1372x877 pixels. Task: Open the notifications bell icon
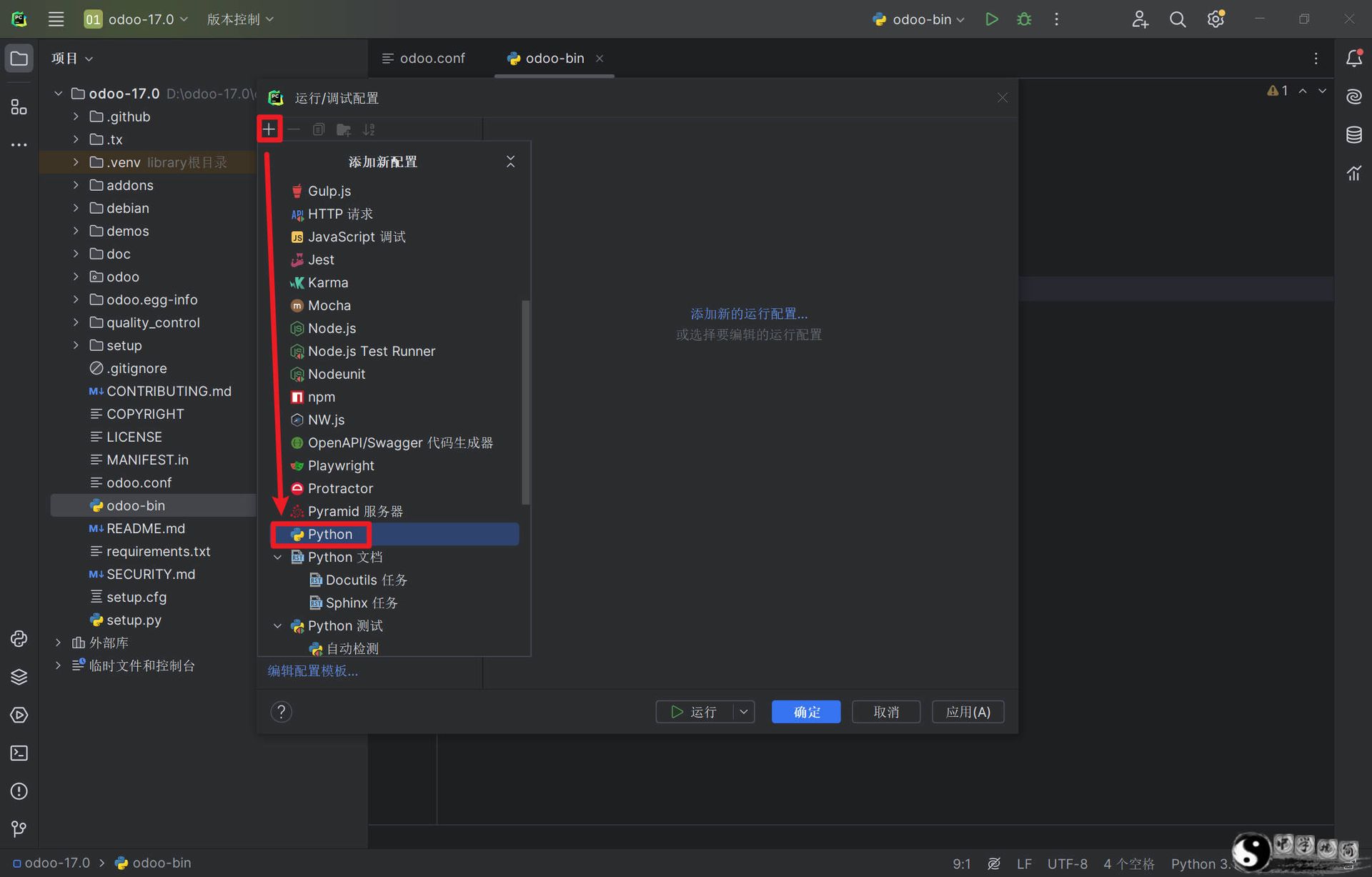(x=1353, y=59)
